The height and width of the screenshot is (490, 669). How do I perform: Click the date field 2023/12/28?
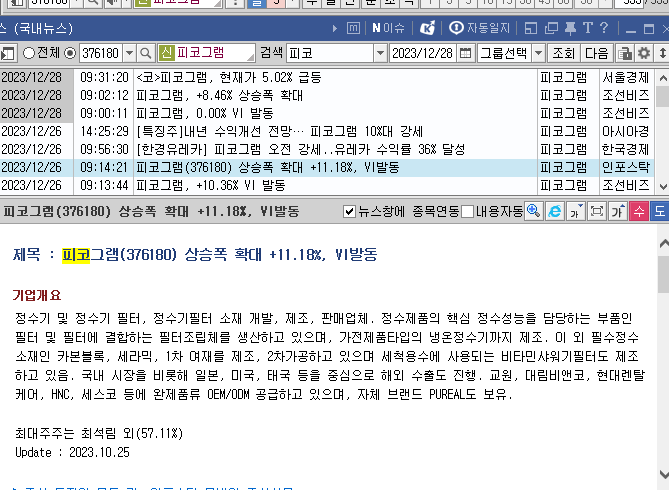coord(422,53)
